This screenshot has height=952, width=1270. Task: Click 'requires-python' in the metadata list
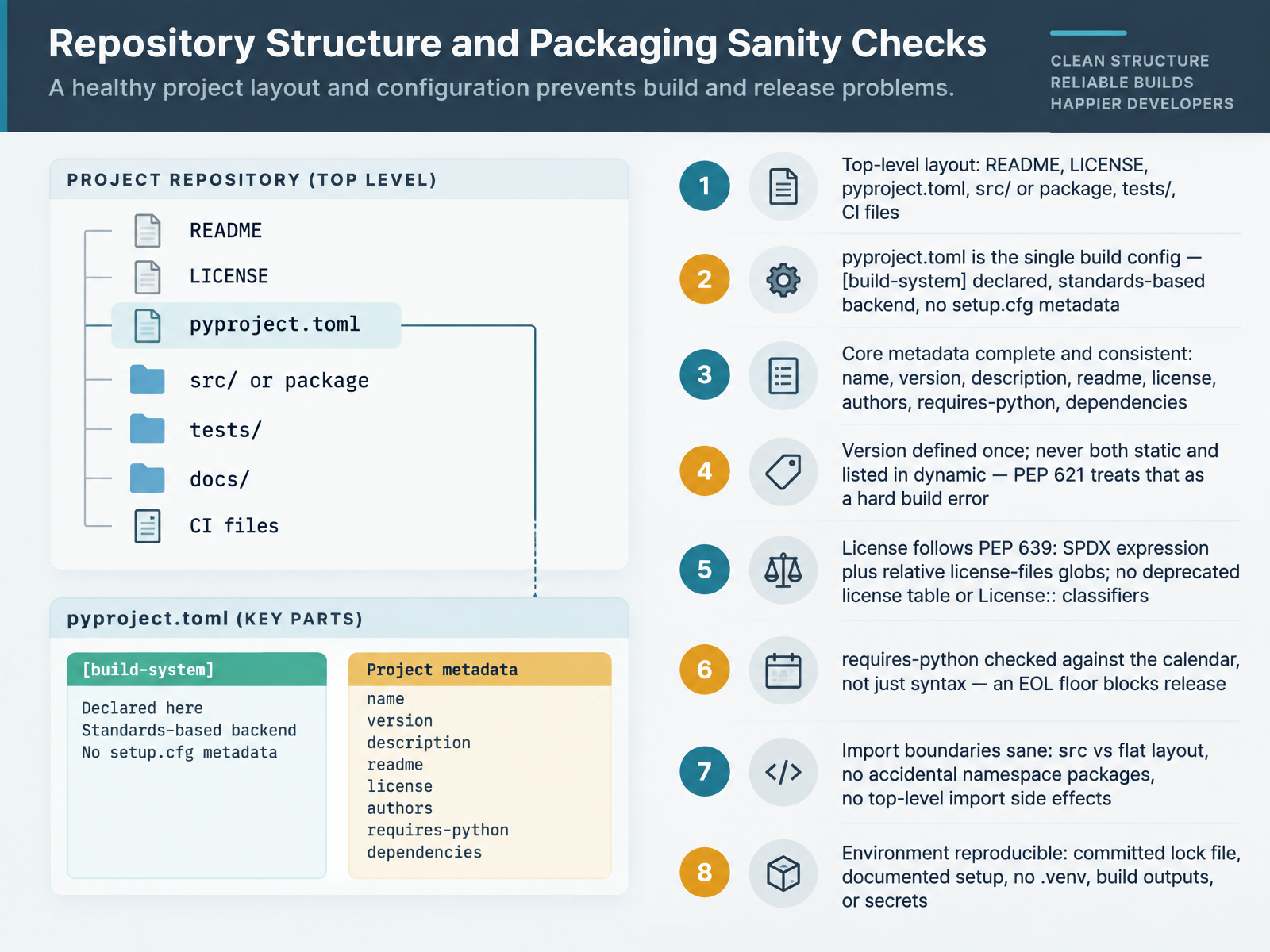(437, 831)
